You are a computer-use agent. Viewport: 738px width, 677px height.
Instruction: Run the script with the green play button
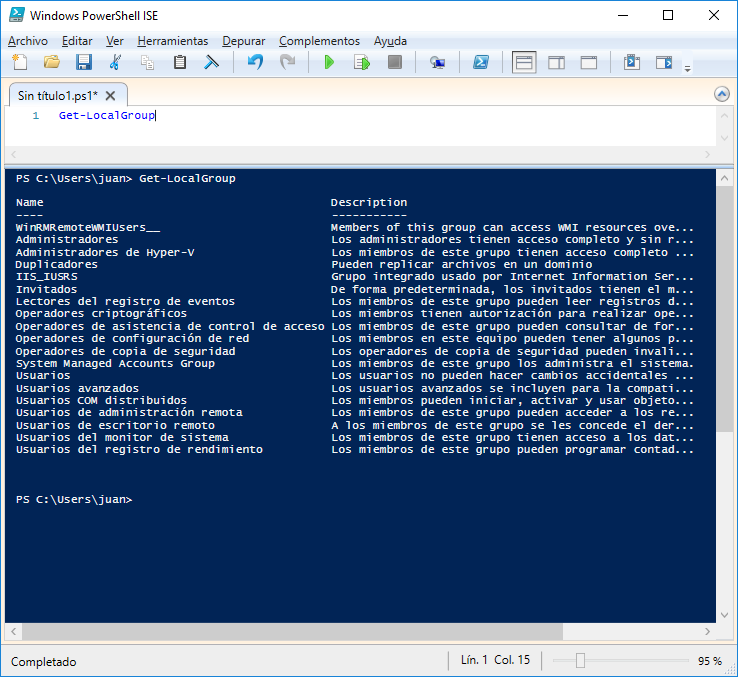click(330, 63)
